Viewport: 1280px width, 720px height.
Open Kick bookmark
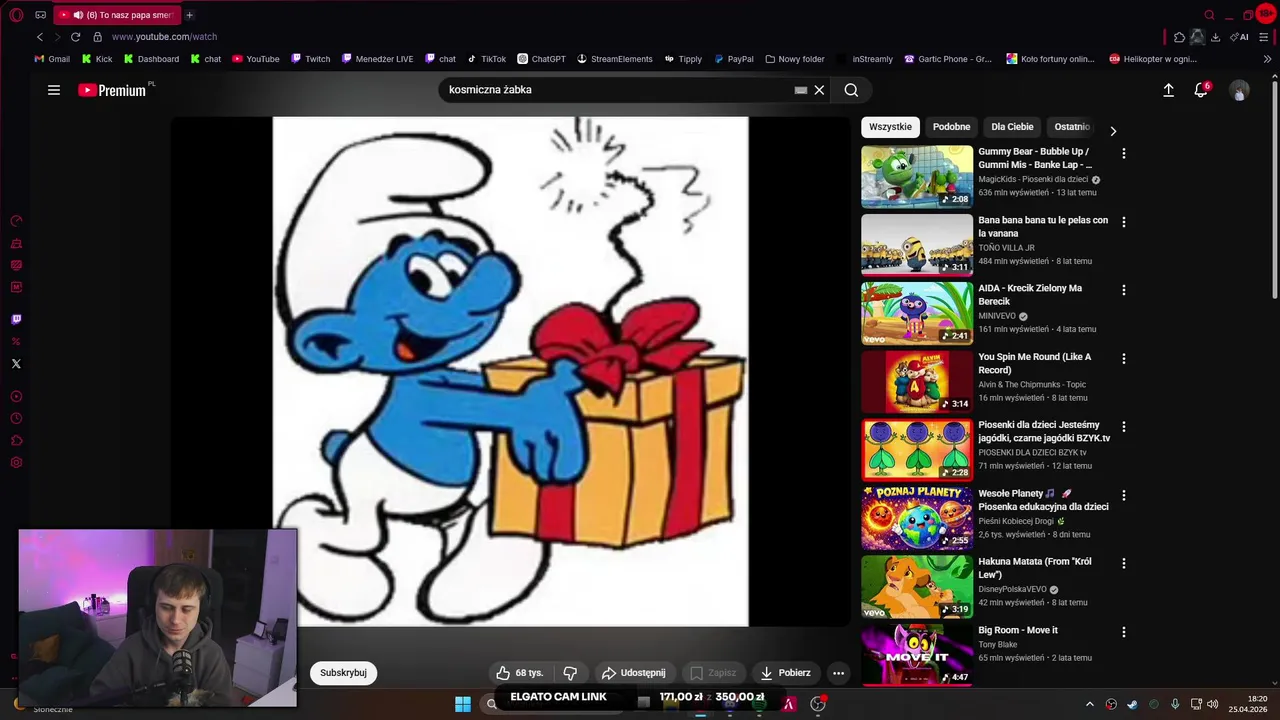pos(97,59)
